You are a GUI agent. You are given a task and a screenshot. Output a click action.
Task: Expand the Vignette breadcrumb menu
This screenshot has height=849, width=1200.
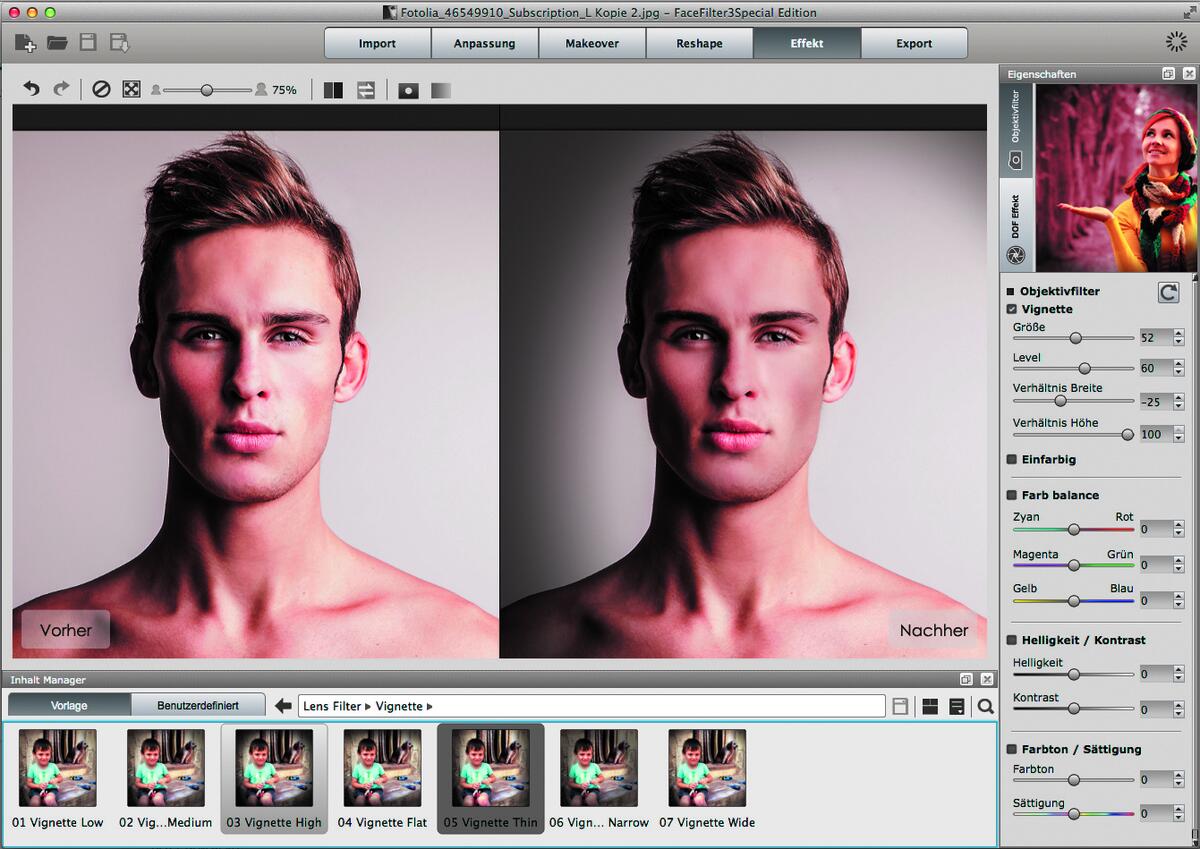(408, 705)
